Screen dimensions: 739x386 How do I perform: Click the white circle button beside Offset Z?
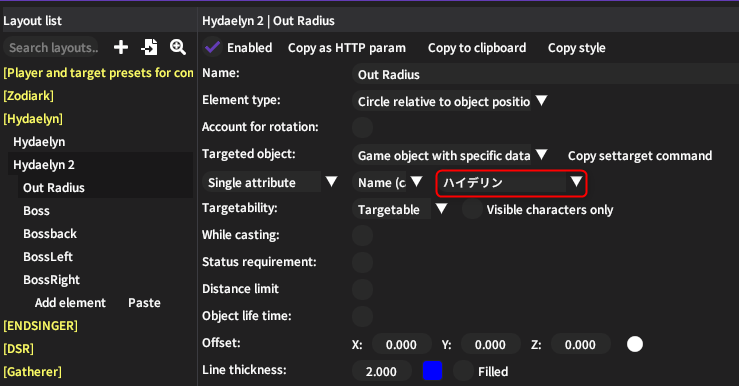click(x=635, y=344)
